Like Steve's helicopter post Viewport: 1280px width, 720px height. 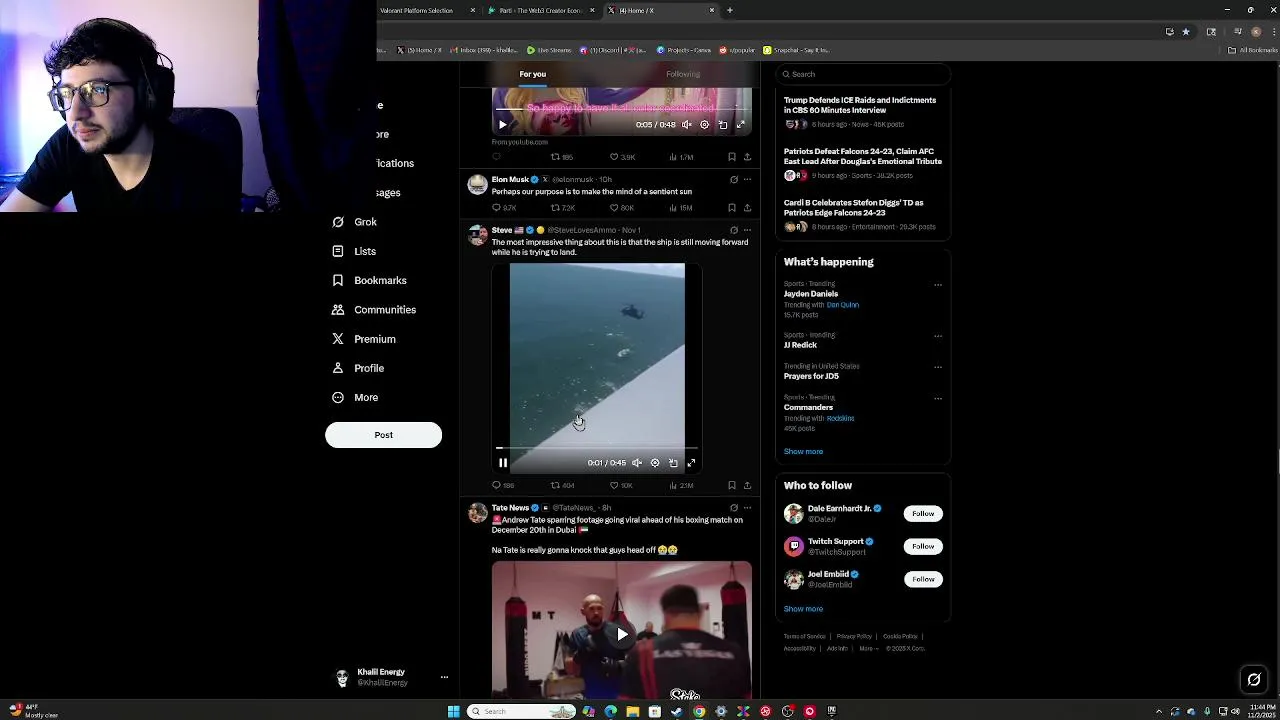[621, 486]
